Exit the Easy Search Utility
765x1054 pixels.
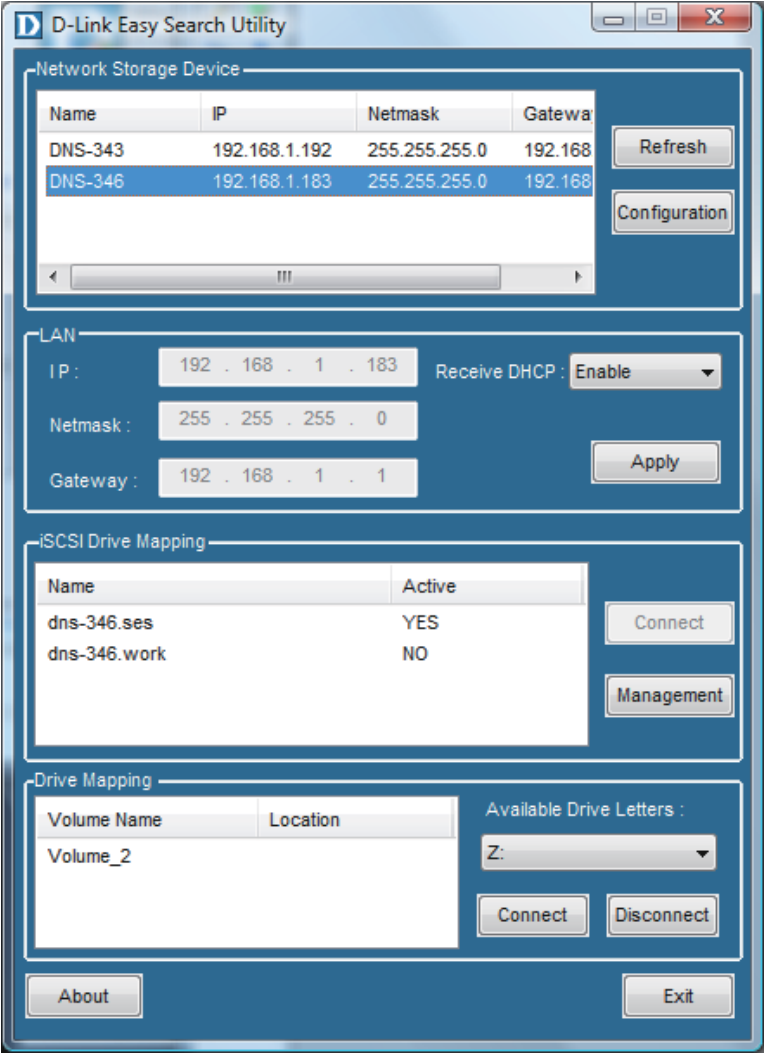click(678, 996)
